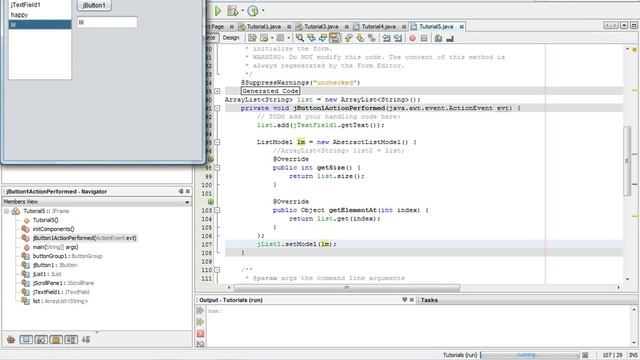The width and height of the screenshot is (640, 360).
Task: Toggle Show Static Members filter in Navigator
Action: coord(41,339)
